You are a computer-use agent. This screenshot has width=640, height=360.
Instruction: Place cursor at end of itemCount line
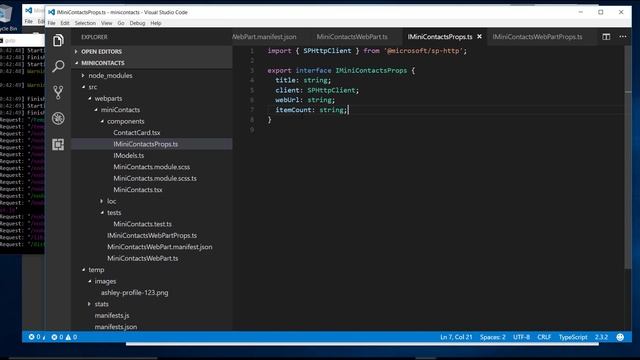(x=348, y=110)
